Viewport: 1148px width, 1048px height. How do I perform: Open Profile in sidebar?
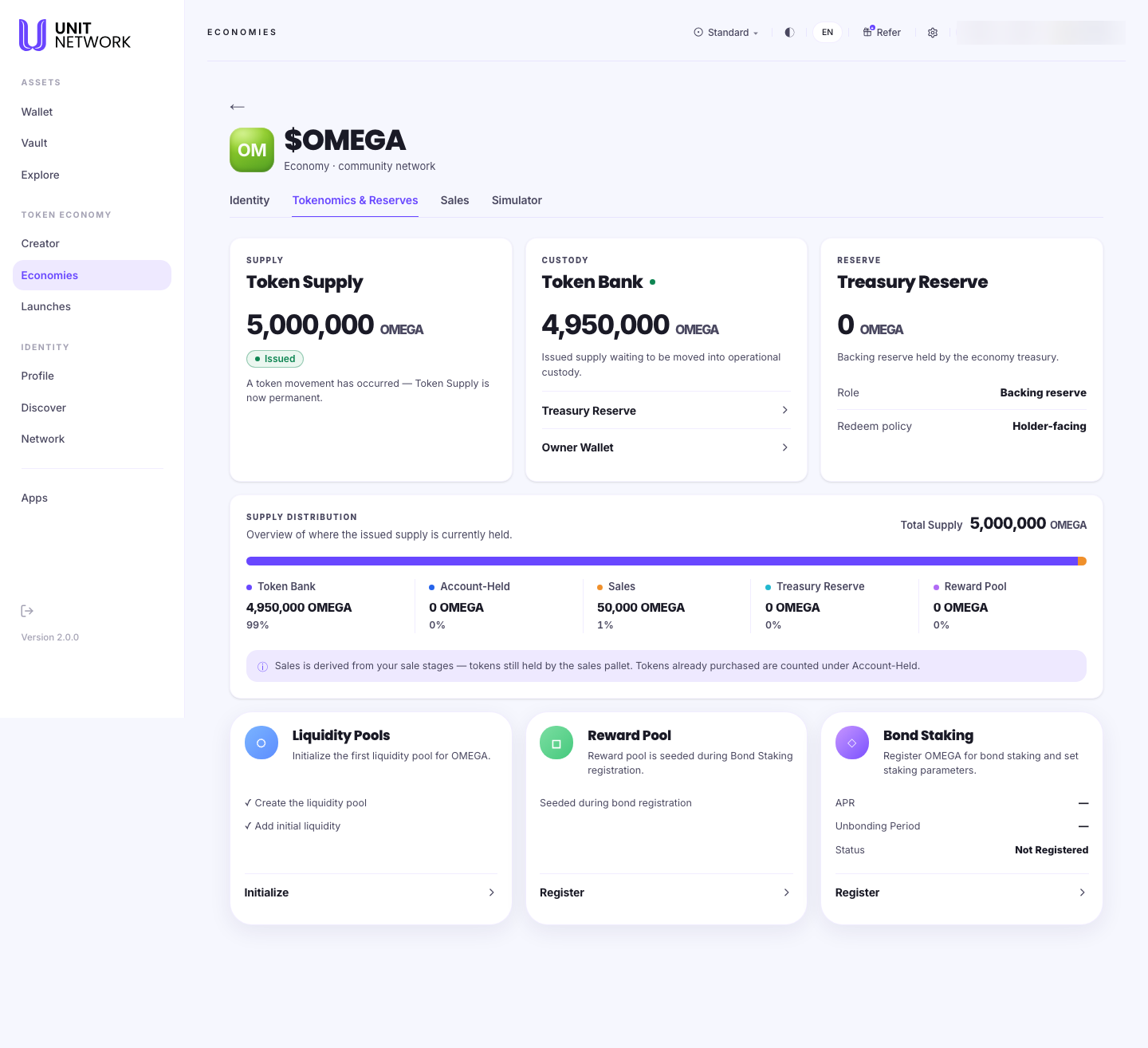tap(92, 376)
